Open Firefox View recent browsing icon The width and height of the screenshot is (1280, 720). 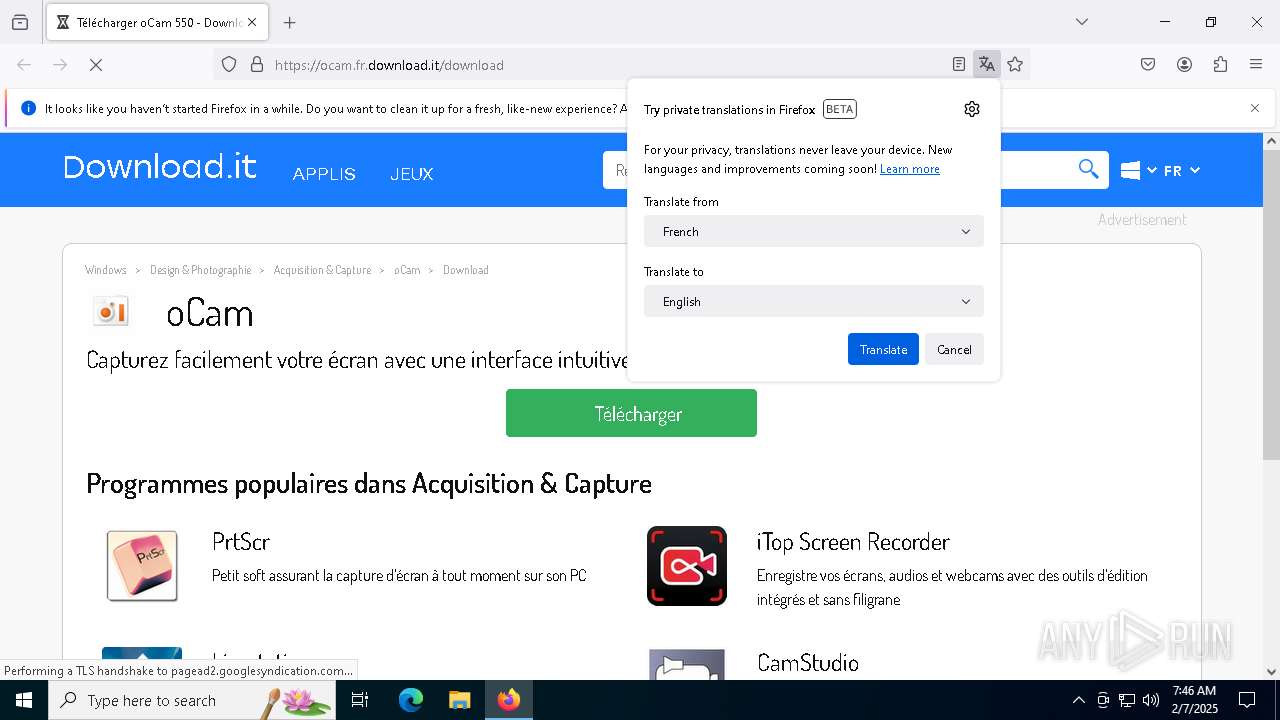pos(20,22)
